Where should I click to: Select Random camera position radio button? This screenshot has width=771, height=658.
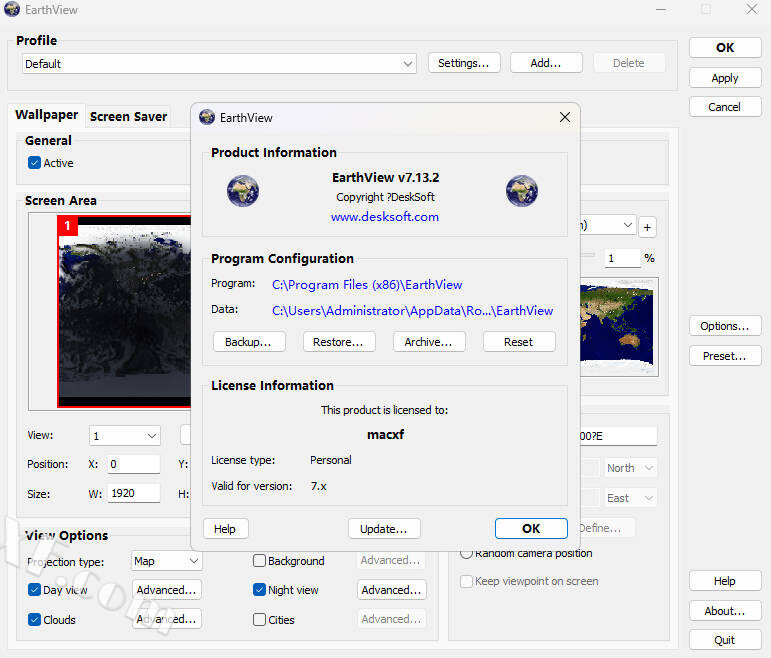coord(466,554)
